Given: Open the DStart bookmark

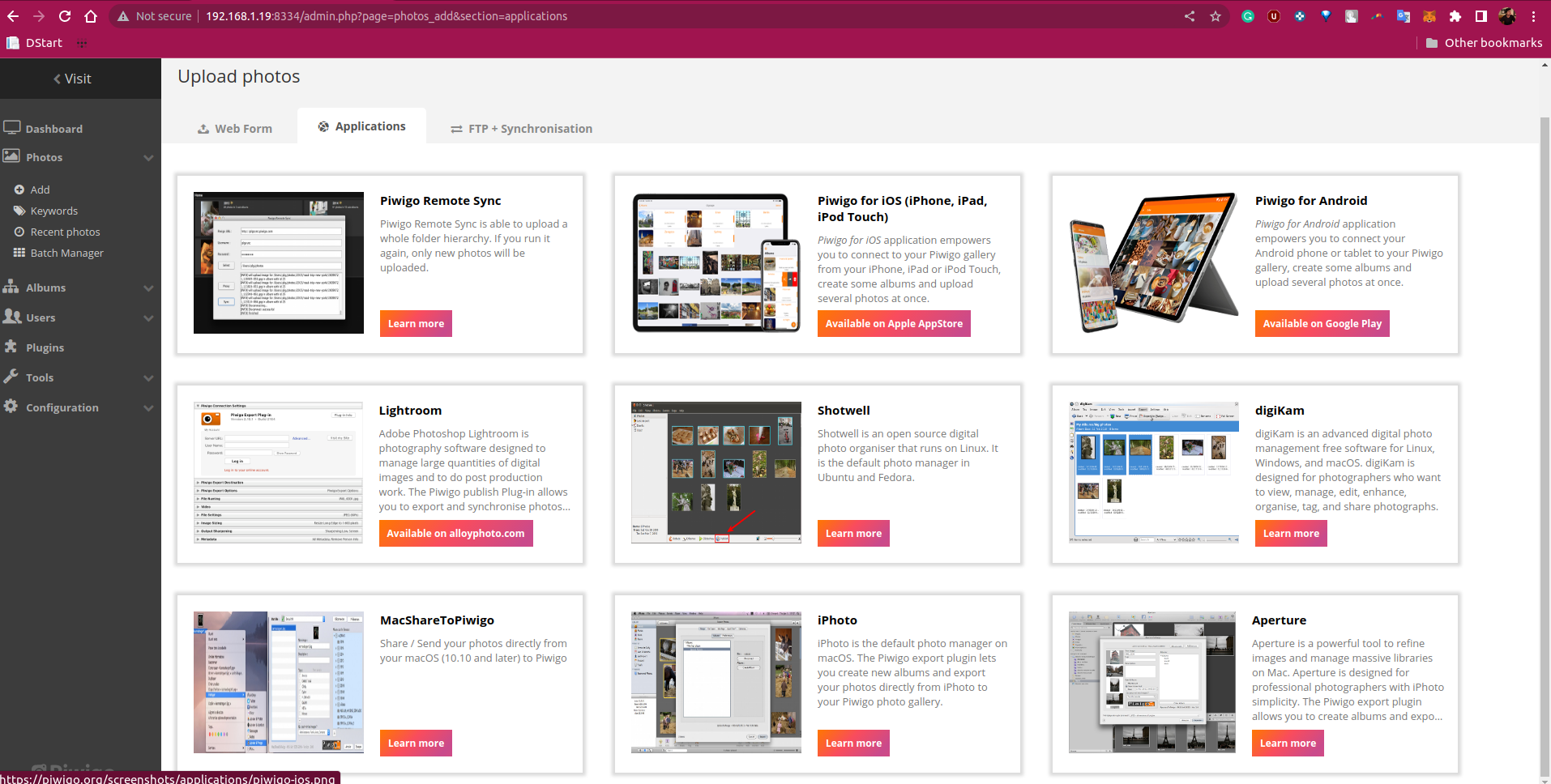Looking at the screenshot, I should 34,43.
